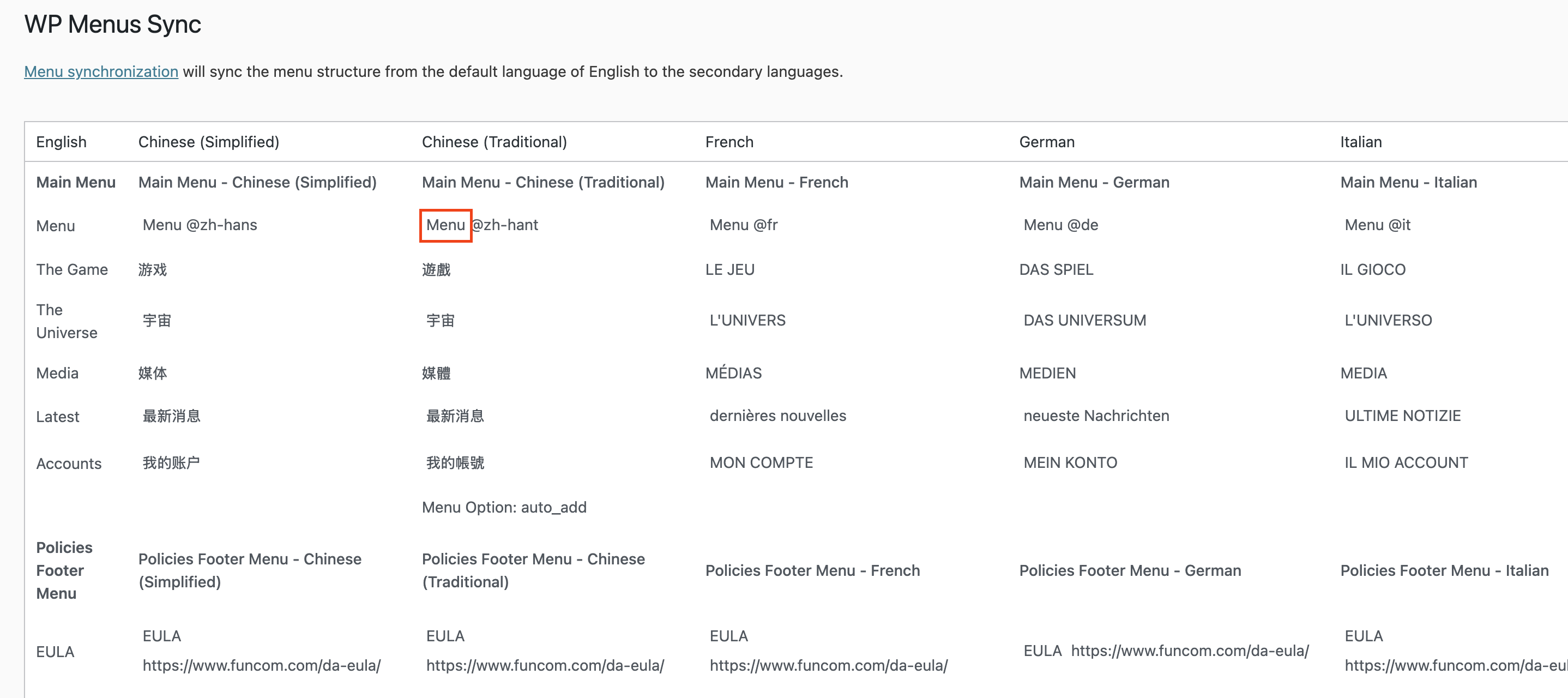Image resolution: width=1568 pixels, height=698 pixels.
Task: Click the English Accounts row label
Action: [69, 464]
